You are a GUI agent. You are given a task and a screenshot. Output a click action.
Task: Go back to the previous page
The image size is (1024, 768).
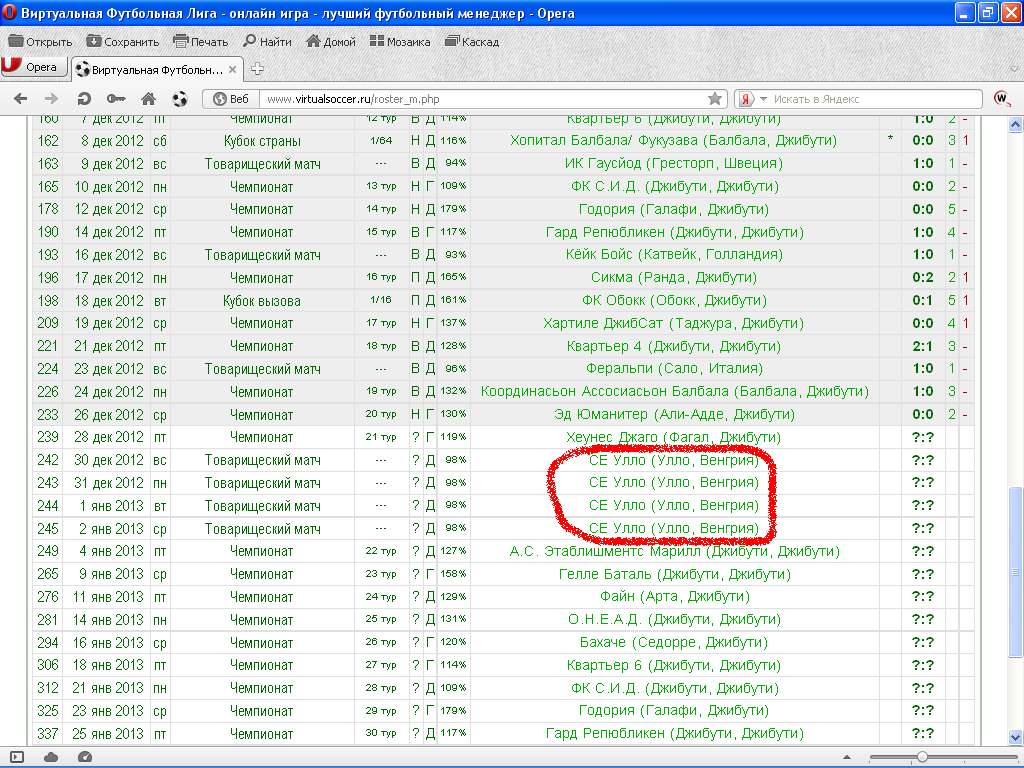point(21,99)
